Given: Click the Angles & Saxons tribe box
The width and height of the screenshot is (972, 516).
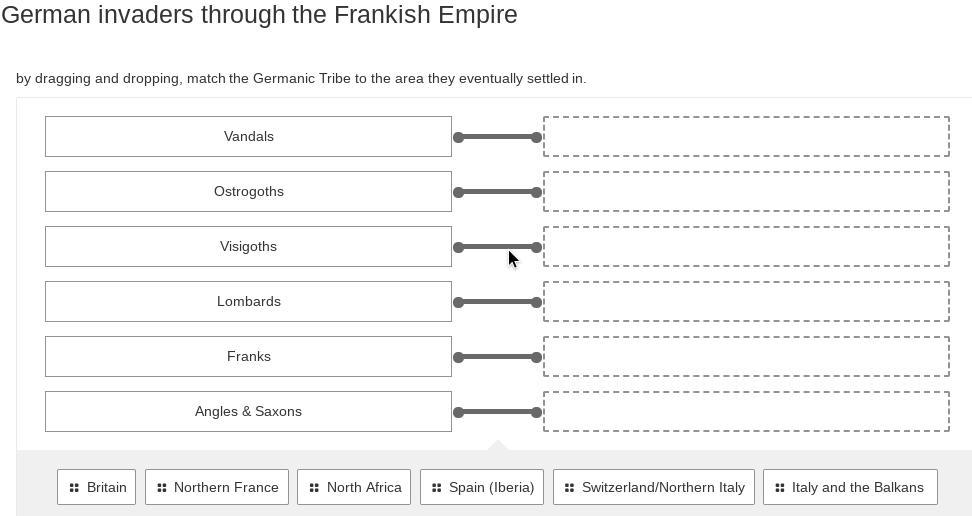Looking at the screenshot, I should click(249, 412).
